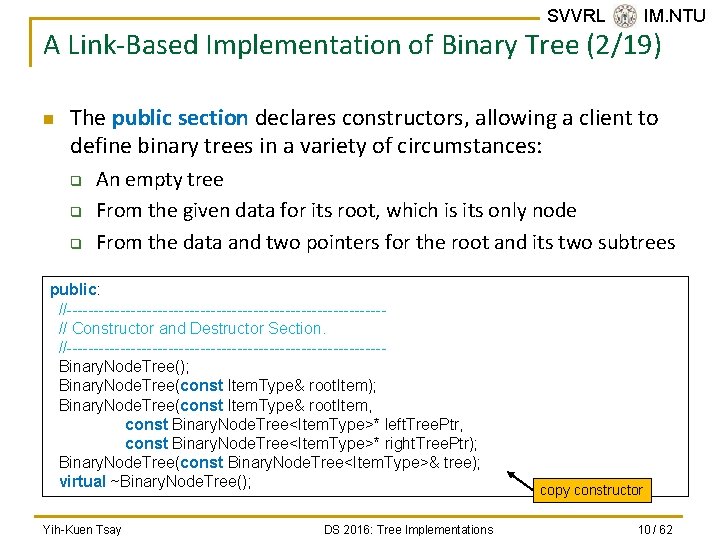Click the line 'BinaryNodeTree(const ItemType& rootItem);'
This screenshot has height=540, width=720.
(x=217, y=385)
